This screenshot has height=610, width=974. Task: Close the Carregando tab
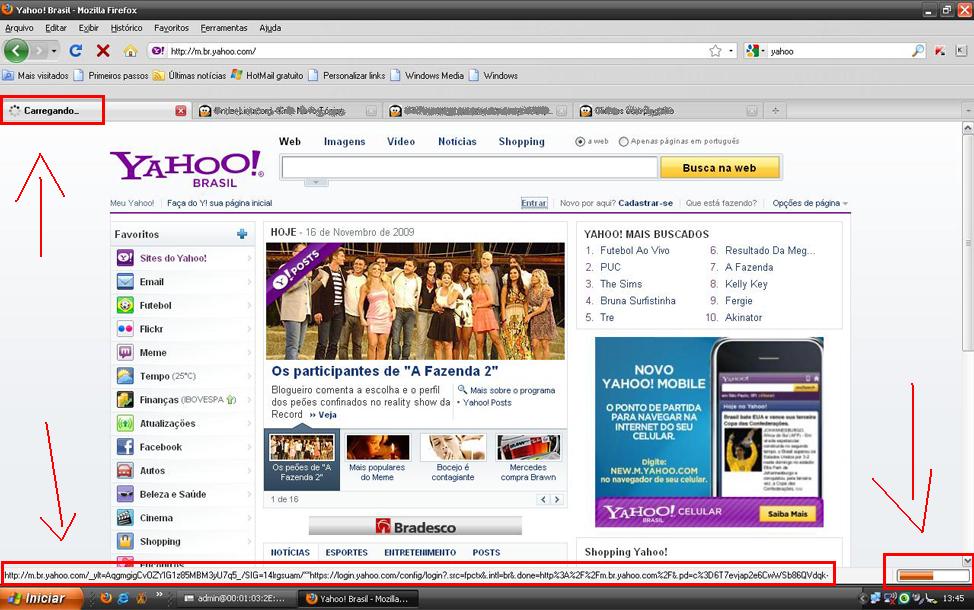pyautogui.click(x=181, y=111)
